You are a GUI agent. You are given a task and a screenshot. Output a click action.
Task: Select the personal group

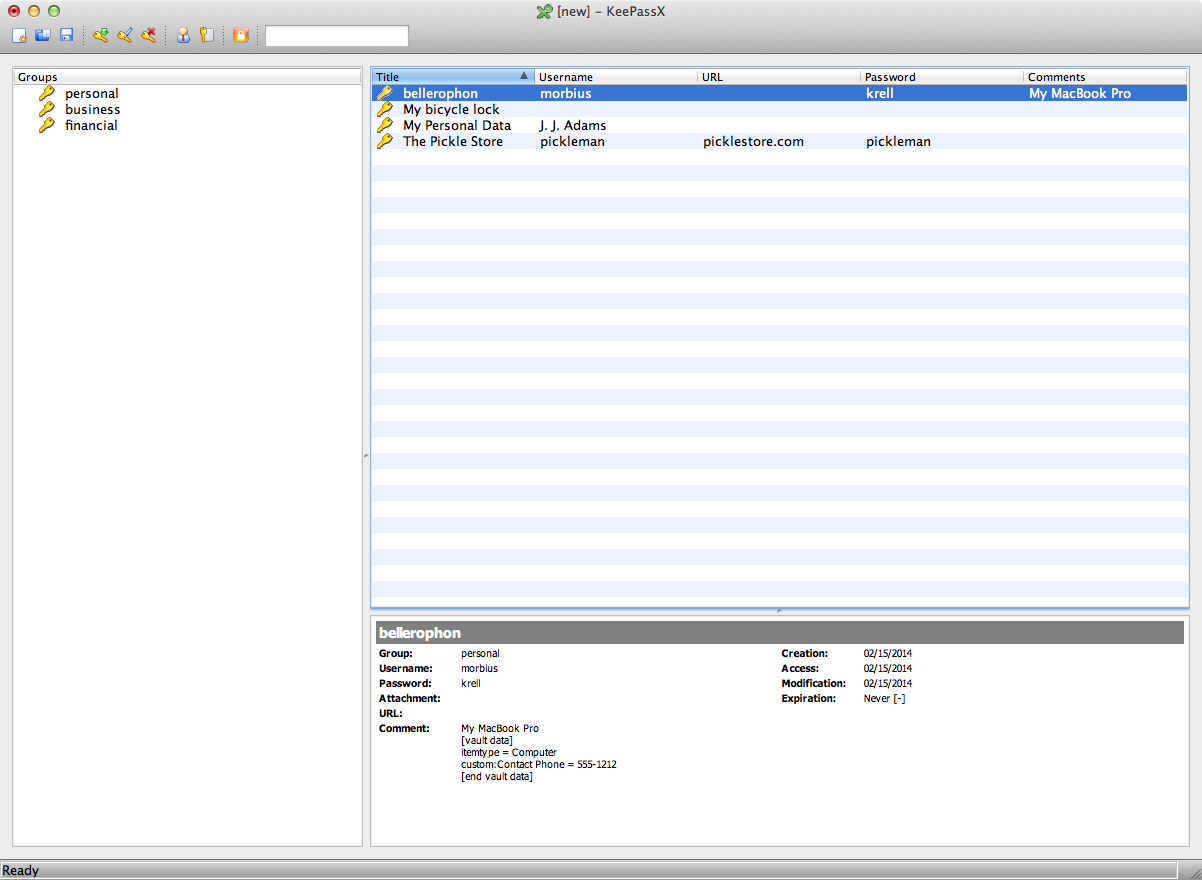click(91, 94)
